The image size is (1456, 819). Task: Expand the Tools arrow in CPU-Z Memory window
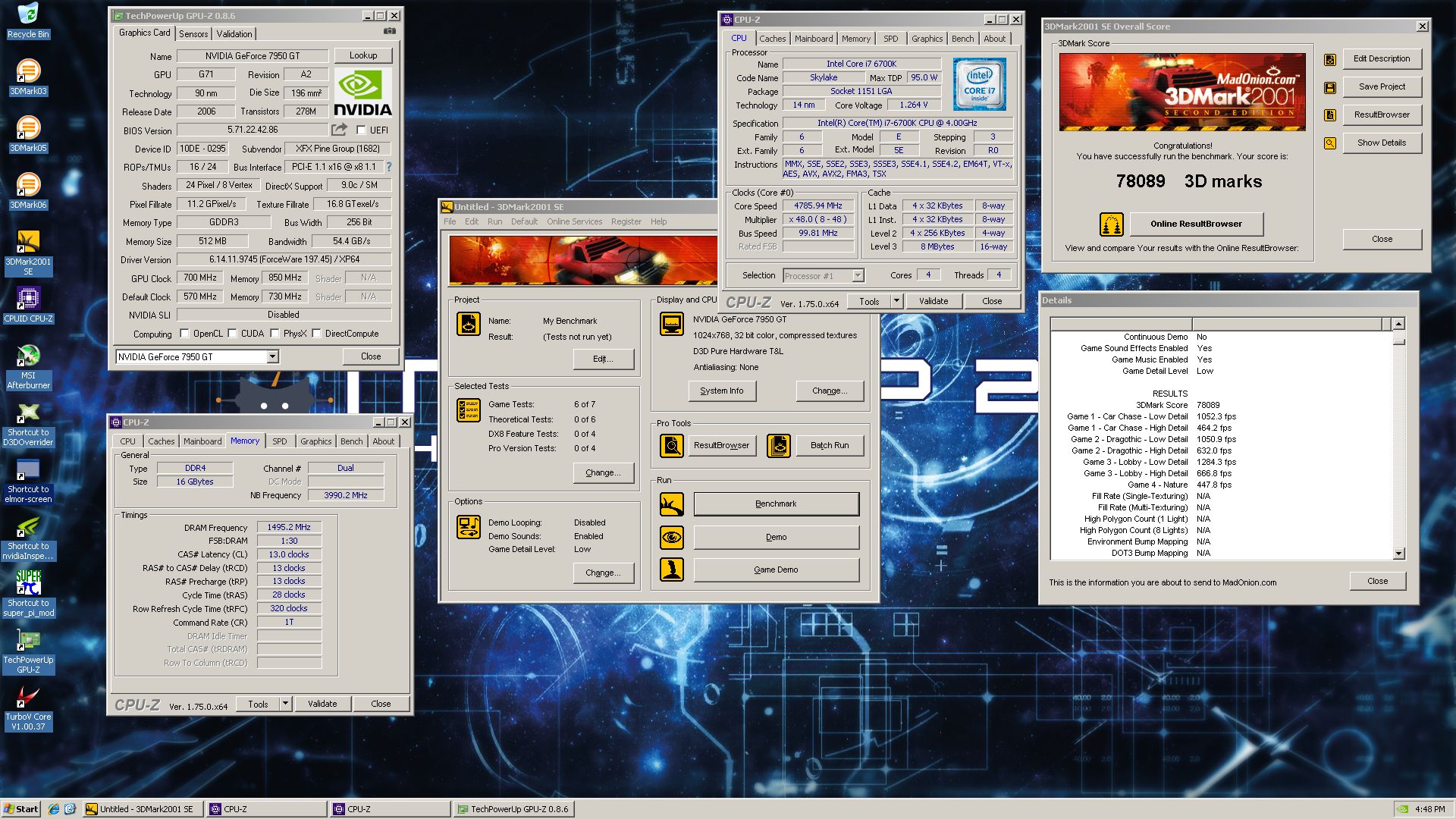point(285,704)
